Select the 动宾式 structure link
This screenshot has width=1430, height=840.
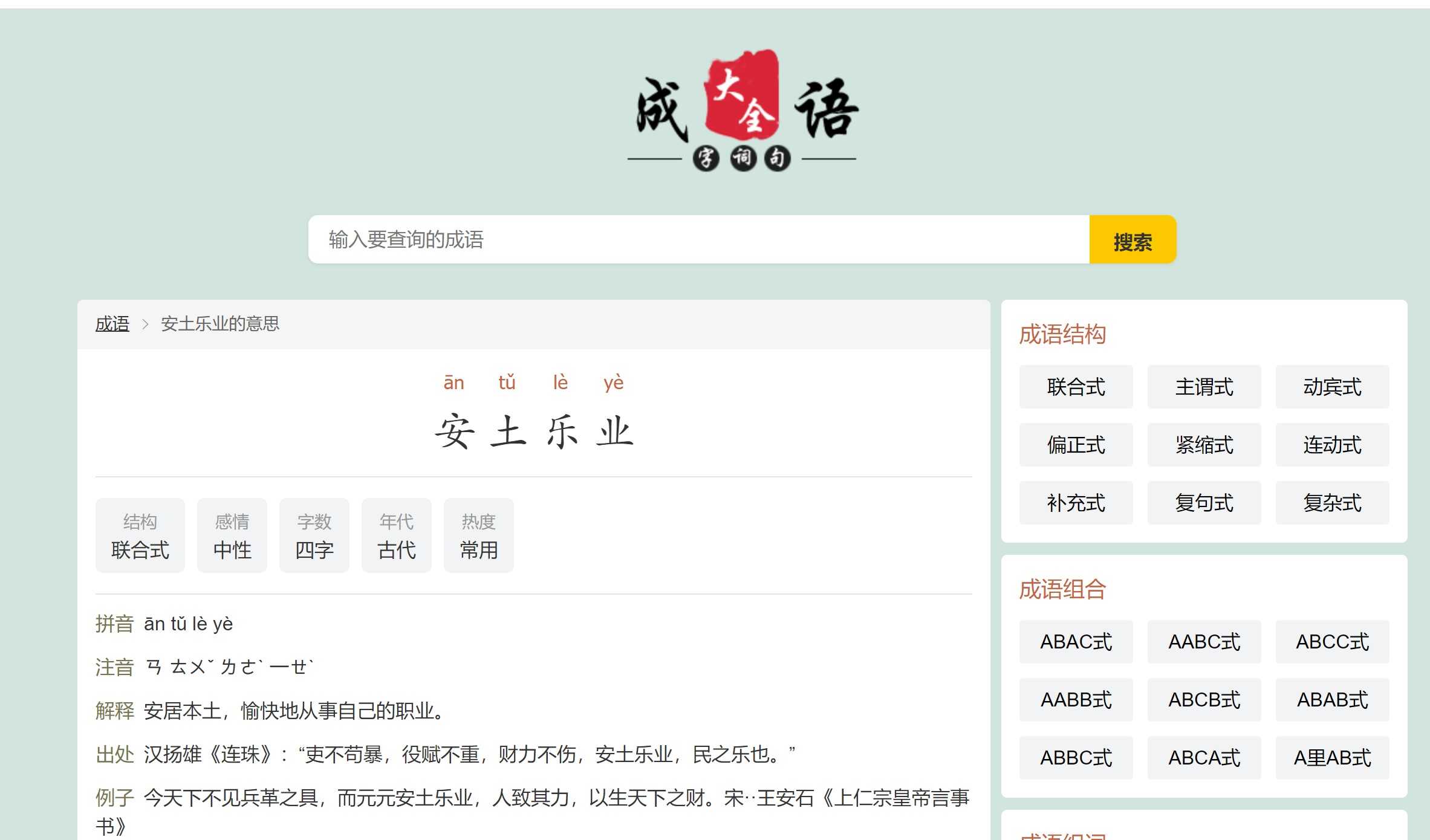[1333, 387]
